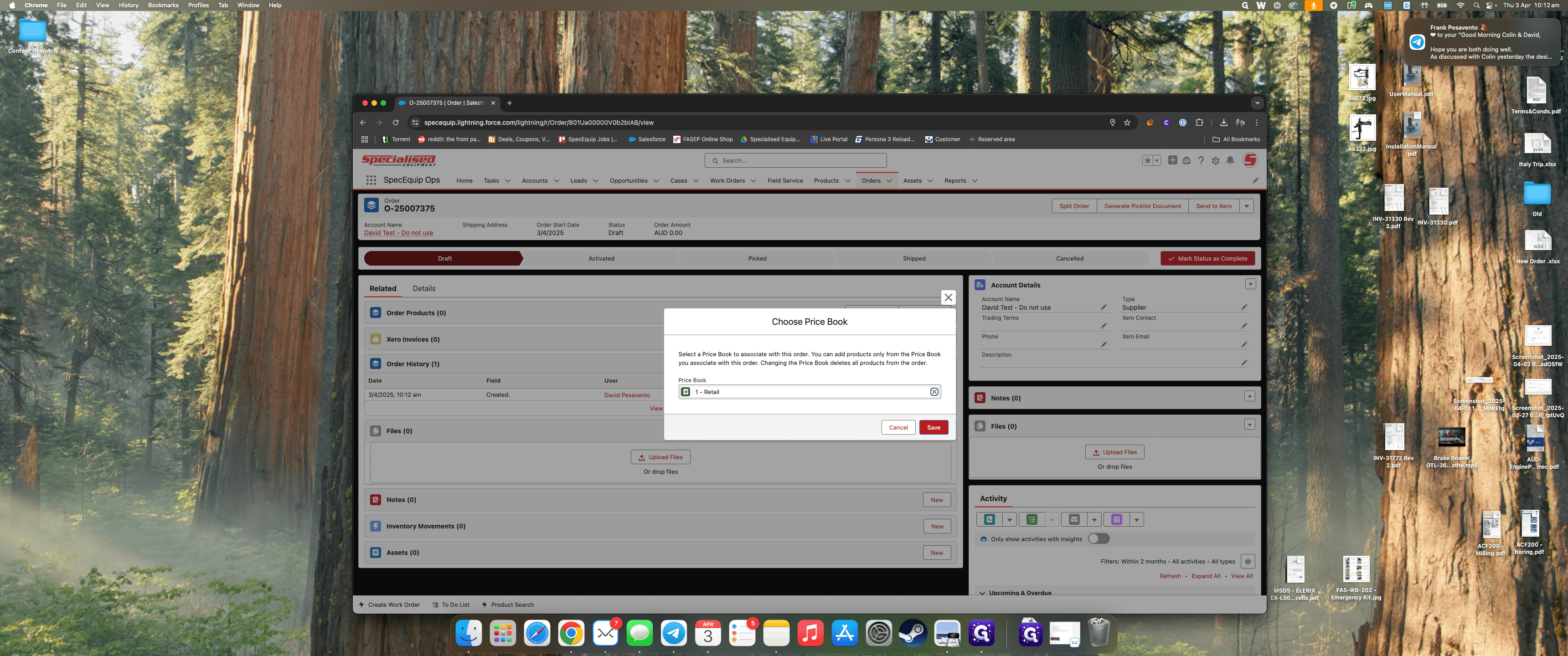Open Account Details card dropdown menu

(1250, 284)
